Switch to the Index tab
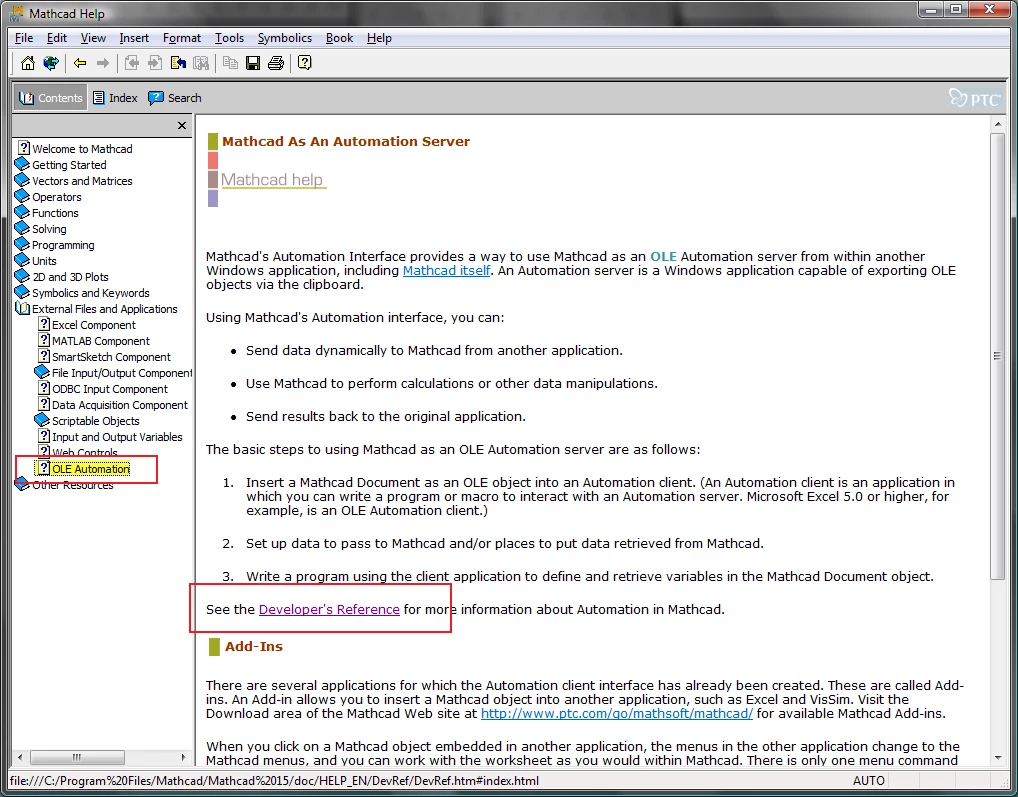This screenshot has width=1018, height=797. (115, 98)
